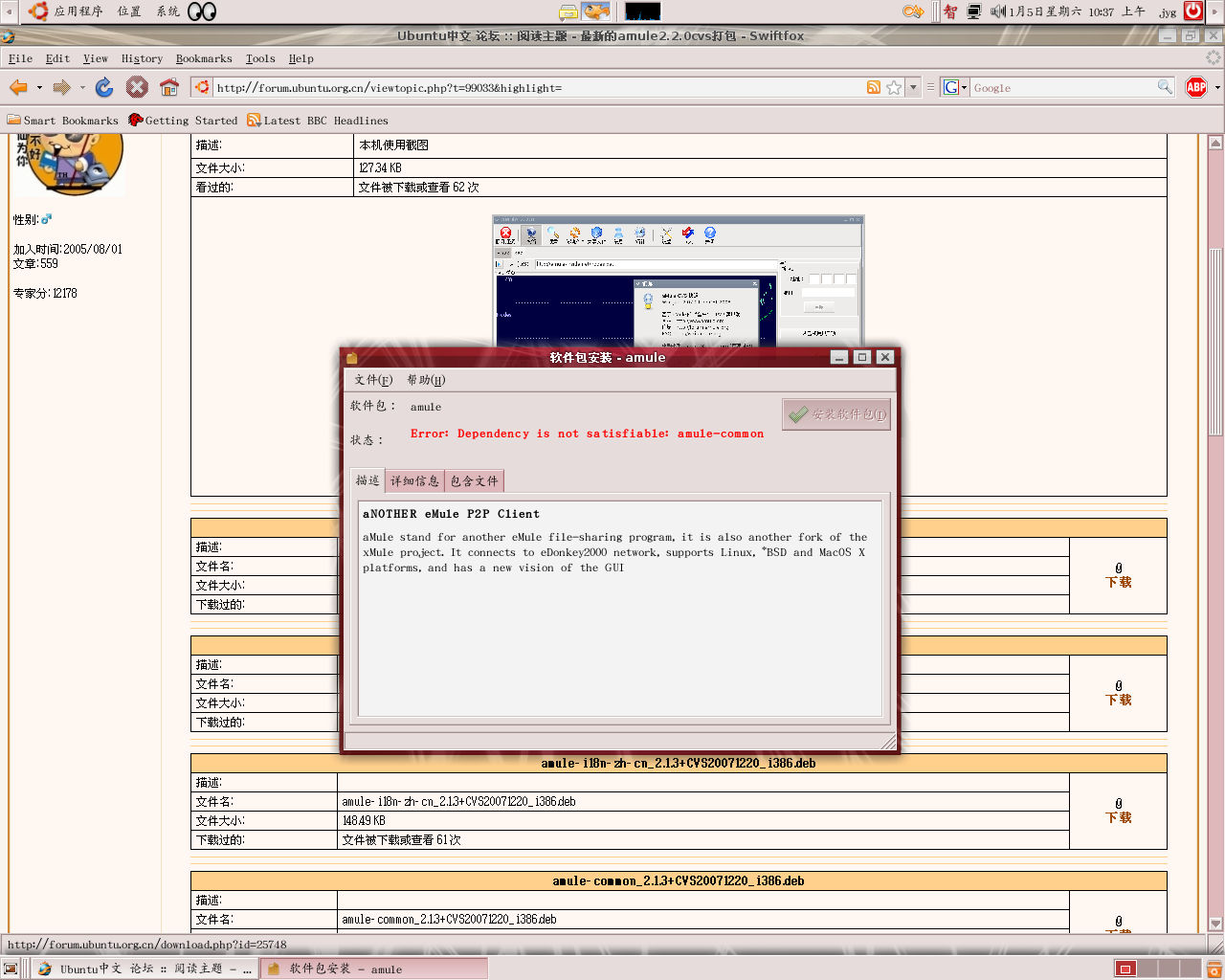Click the search magnifier icon

click(1165, 87)
